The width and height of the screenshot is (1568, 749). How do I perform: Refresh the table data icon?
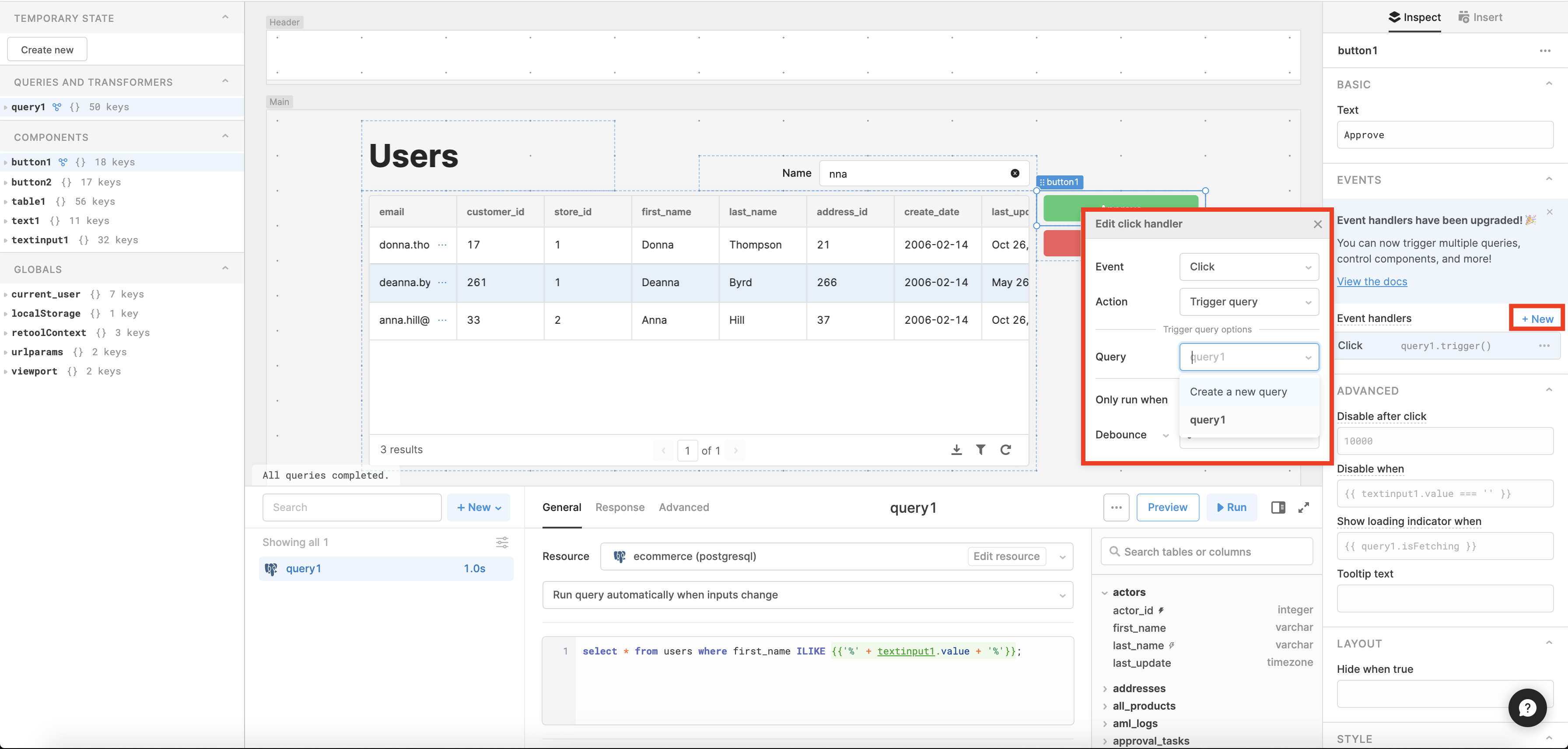pos(1005,450)
